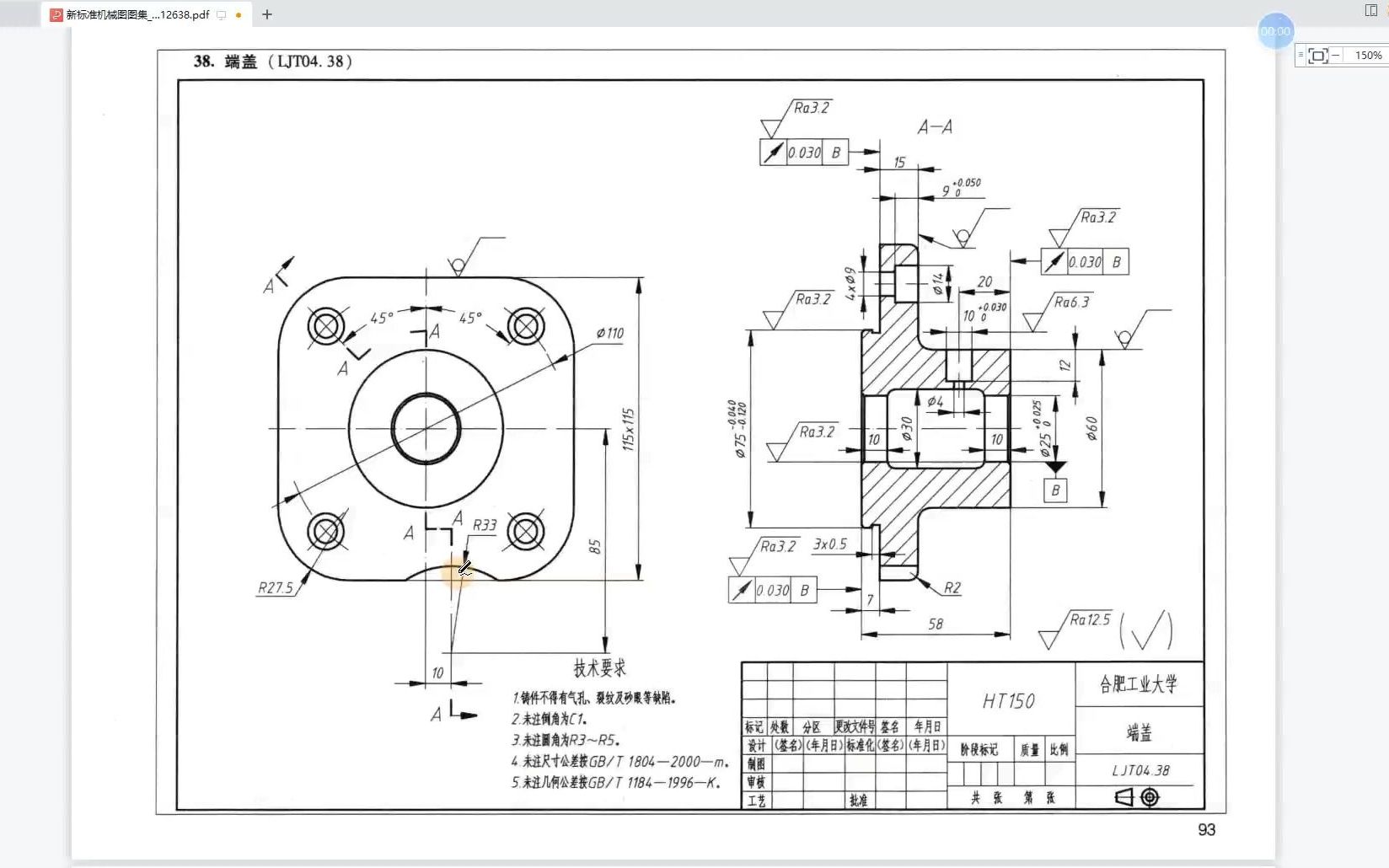Click the fit-to-page icon in the zoom toolbar
Screen dimensions: 1389x868
tap(1318, 56)
